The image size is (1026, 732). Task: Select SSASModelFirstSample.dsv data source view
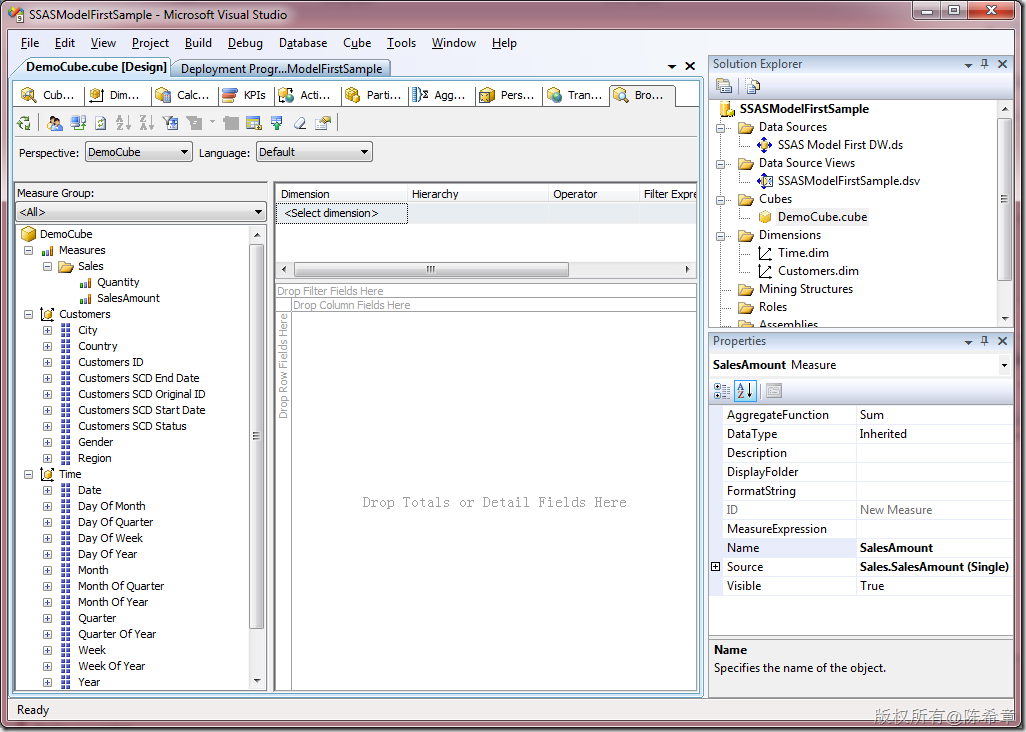(849, 181)
